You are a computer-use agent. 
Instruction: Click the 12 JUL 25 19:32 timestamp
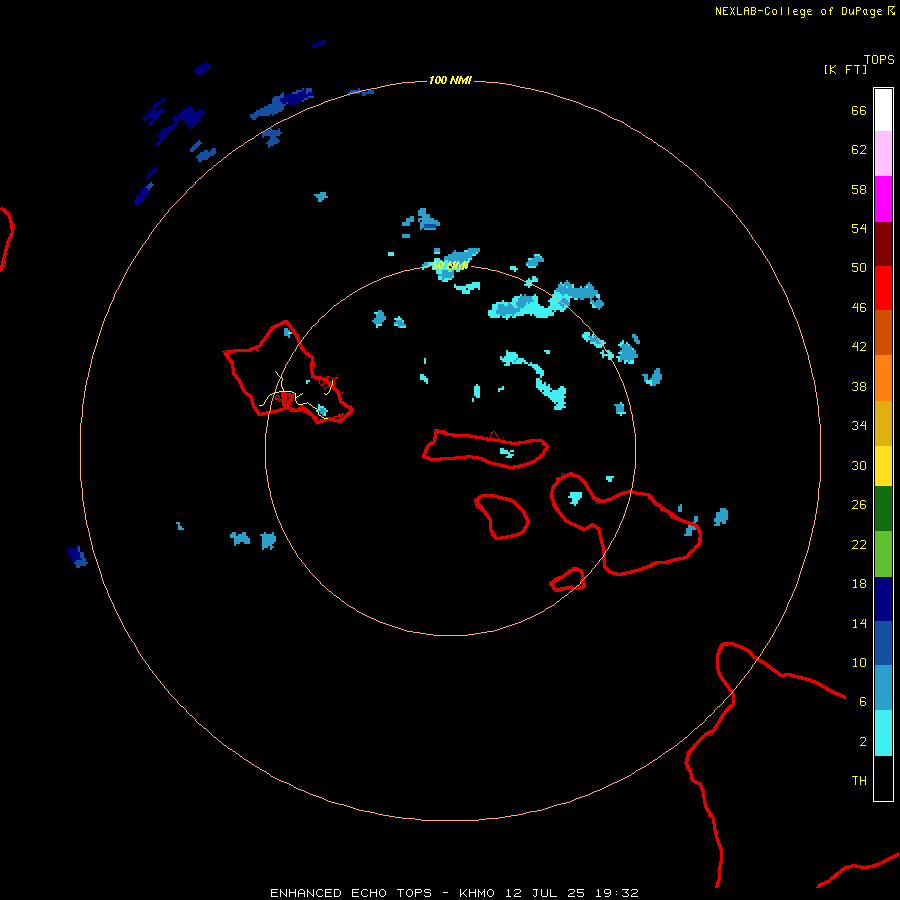[572, 893]
